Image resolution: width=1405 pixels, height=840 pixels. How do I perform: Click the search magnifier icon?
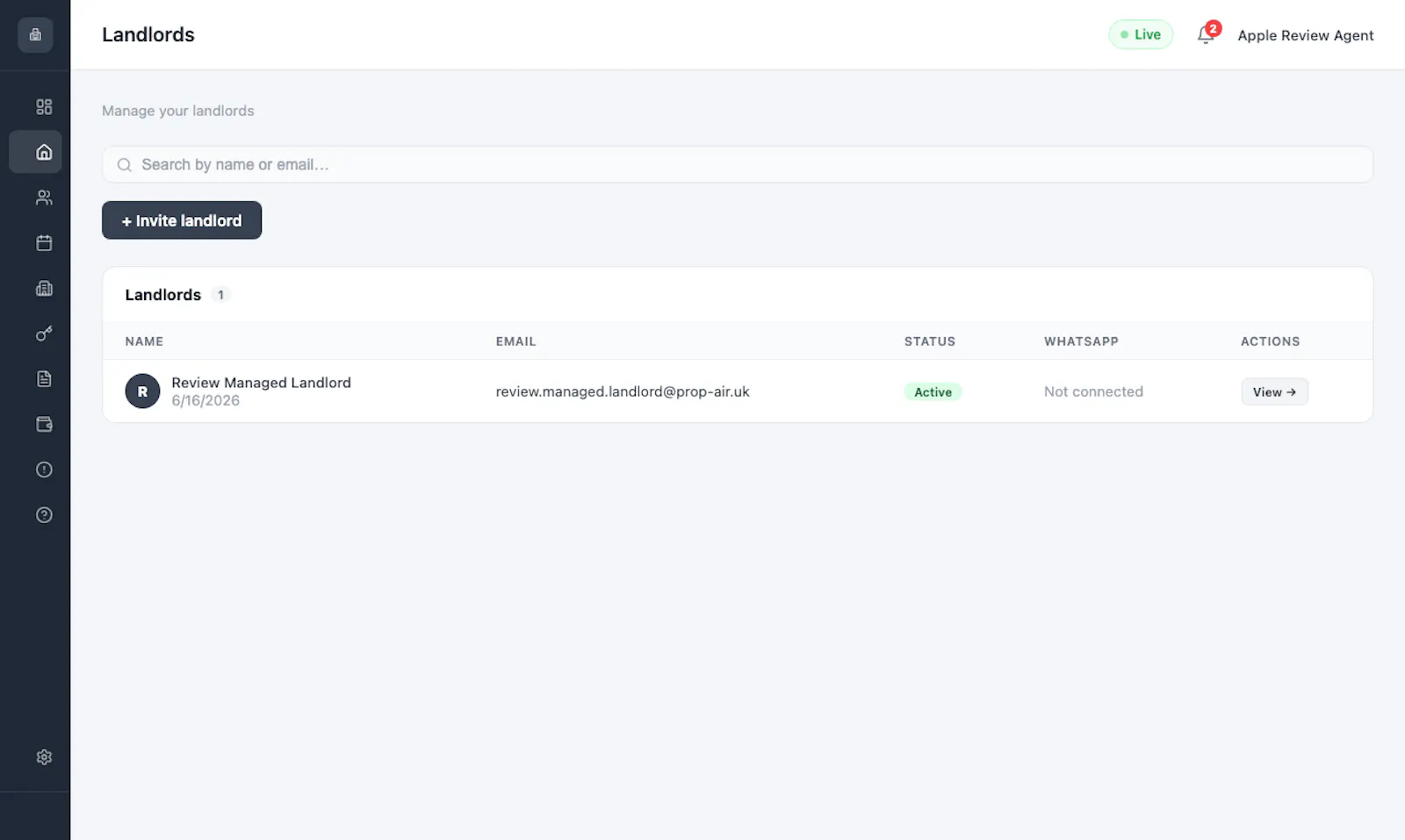tap(125, 165)
